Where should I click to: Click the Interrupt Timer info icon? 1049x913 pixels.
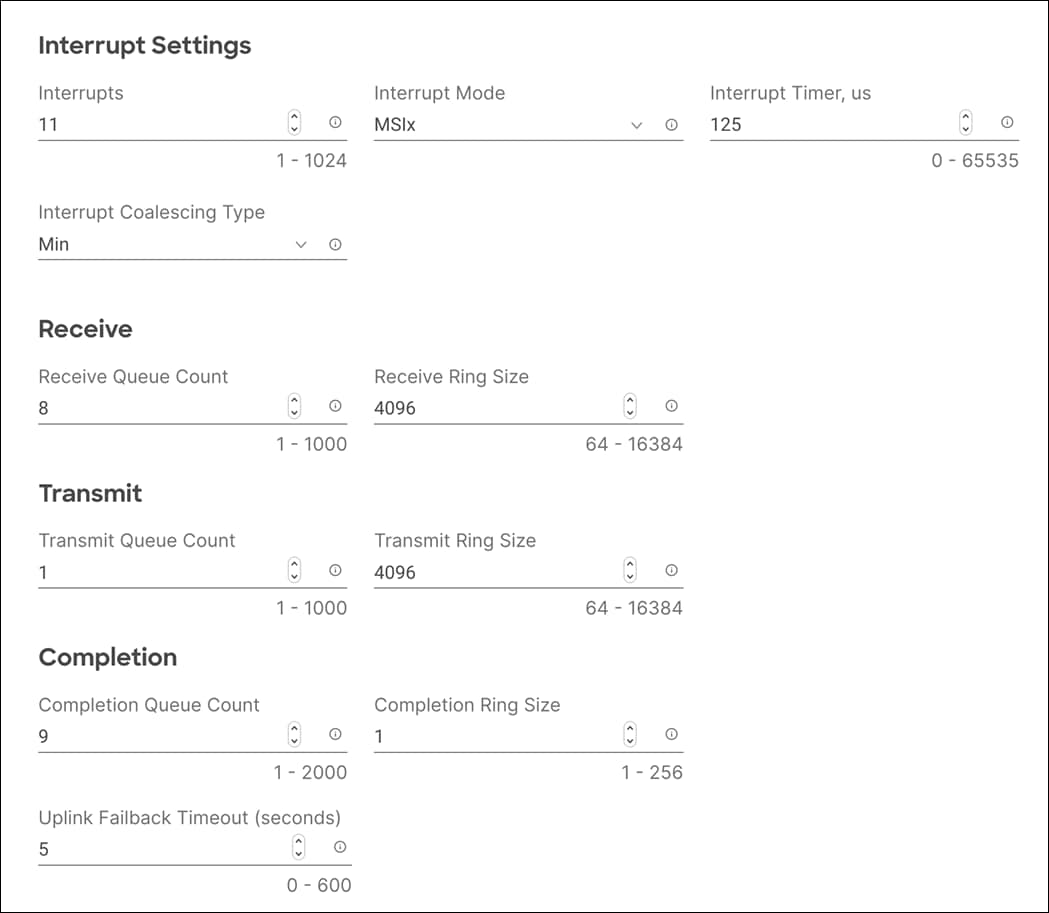pyautogui.click(x=1006, y=124)
